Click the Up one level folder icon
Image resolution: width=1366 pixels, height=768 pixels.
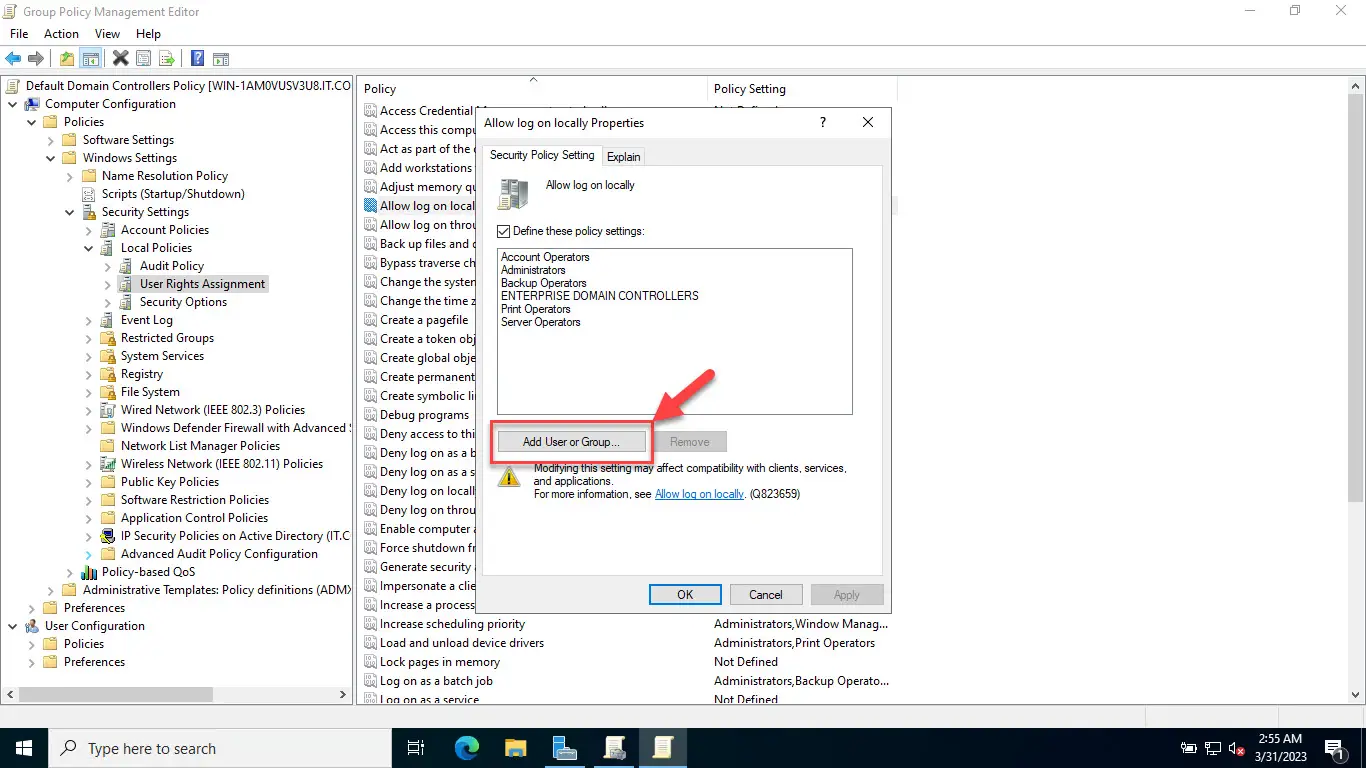pos(67,59)
